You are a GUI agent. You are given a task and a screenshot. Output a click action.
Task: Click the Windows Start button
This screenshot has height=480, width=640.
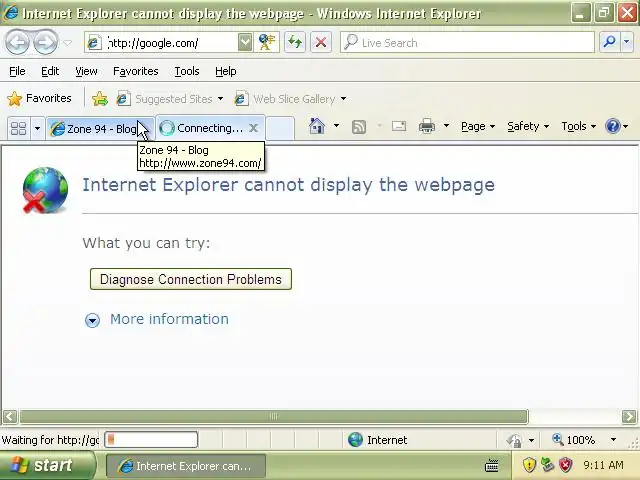(x=47, y=465)
